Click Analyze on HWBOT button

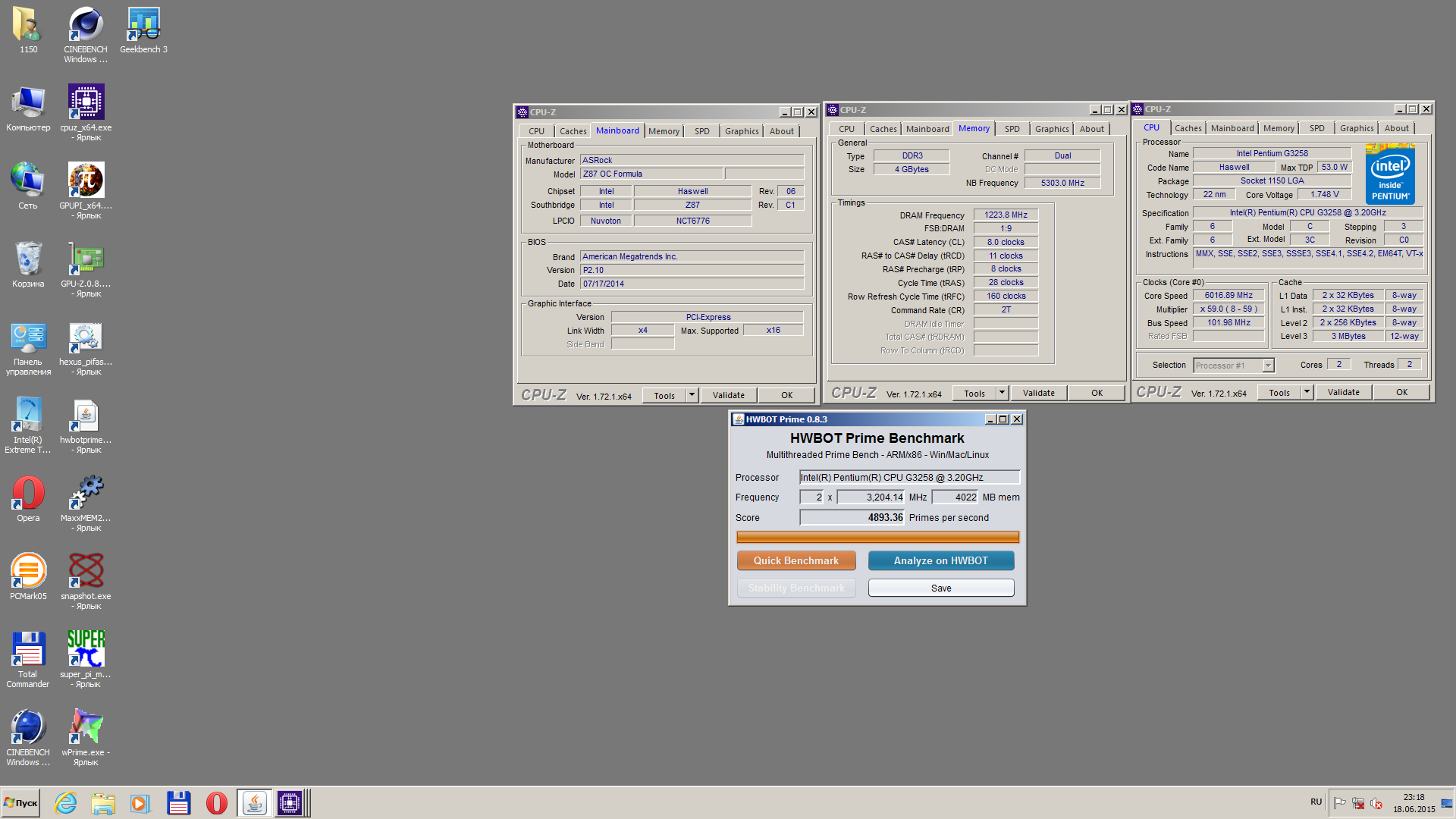pos(940,560)
